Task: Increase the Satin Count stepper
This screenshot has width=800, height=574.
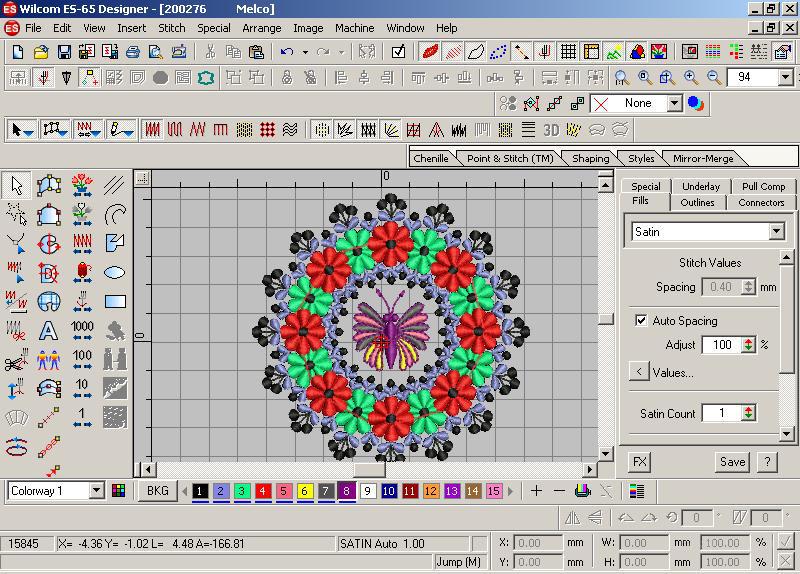Action: (x=748, y=409)
